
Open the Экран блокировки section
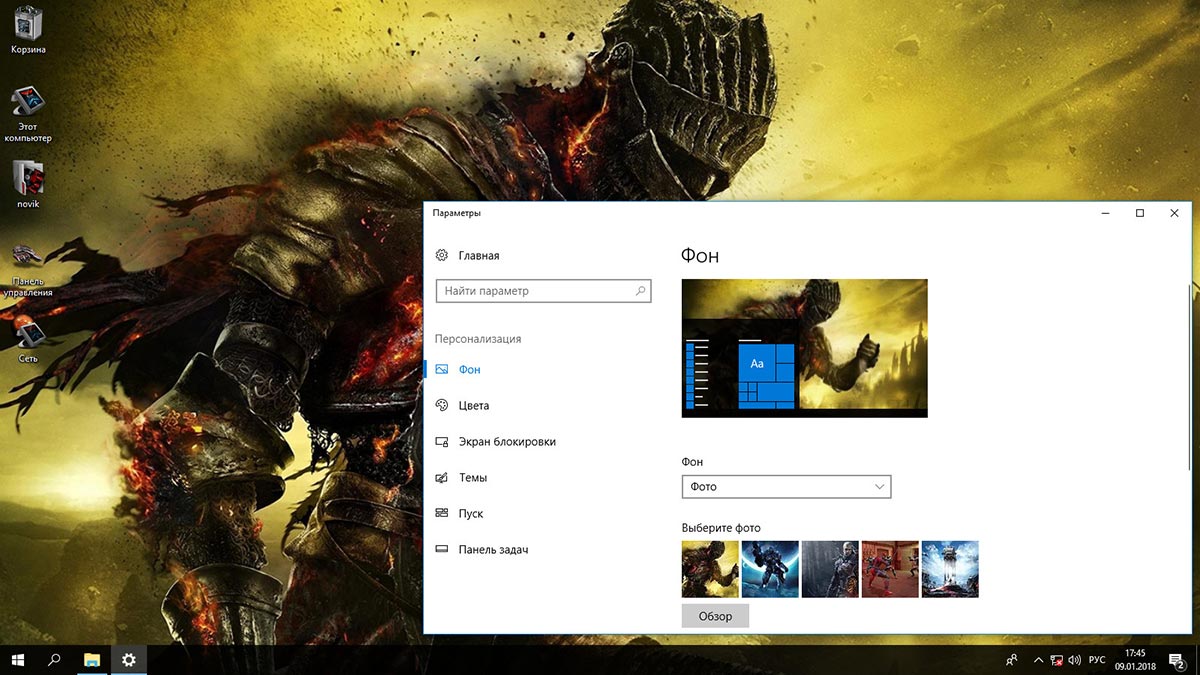coord(506,442)
